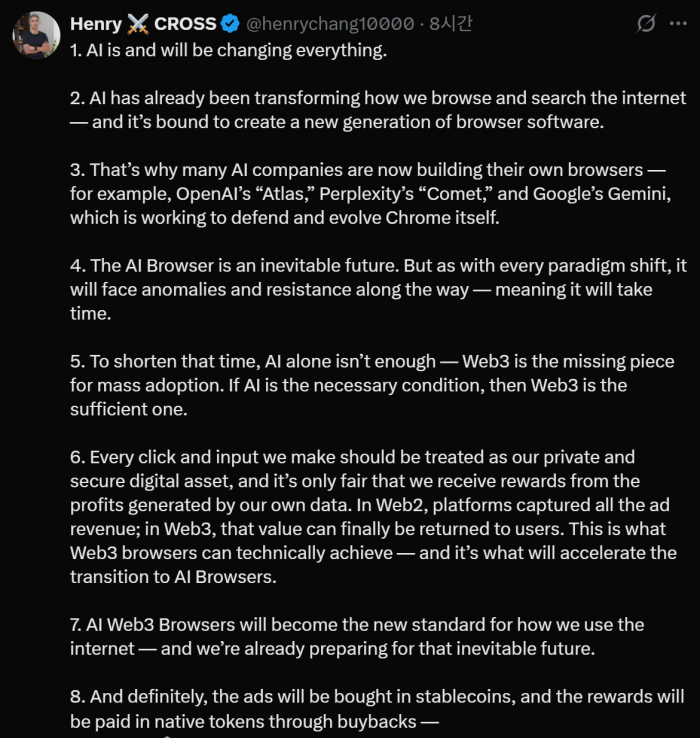Click the display name "Henry"
The width and height of the screenshot is (700, 738).
tap(96, 23)
